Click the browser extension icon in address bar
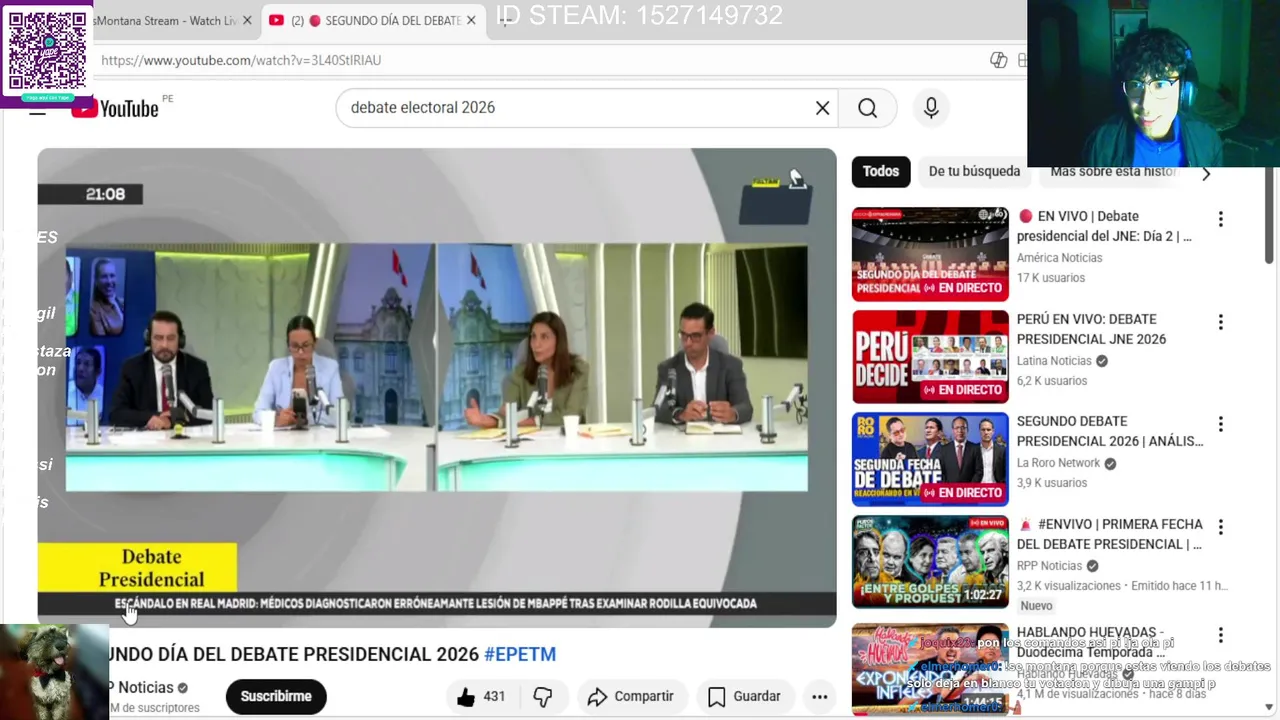Viewport: 1280px width, 720px height. [998, 61]
